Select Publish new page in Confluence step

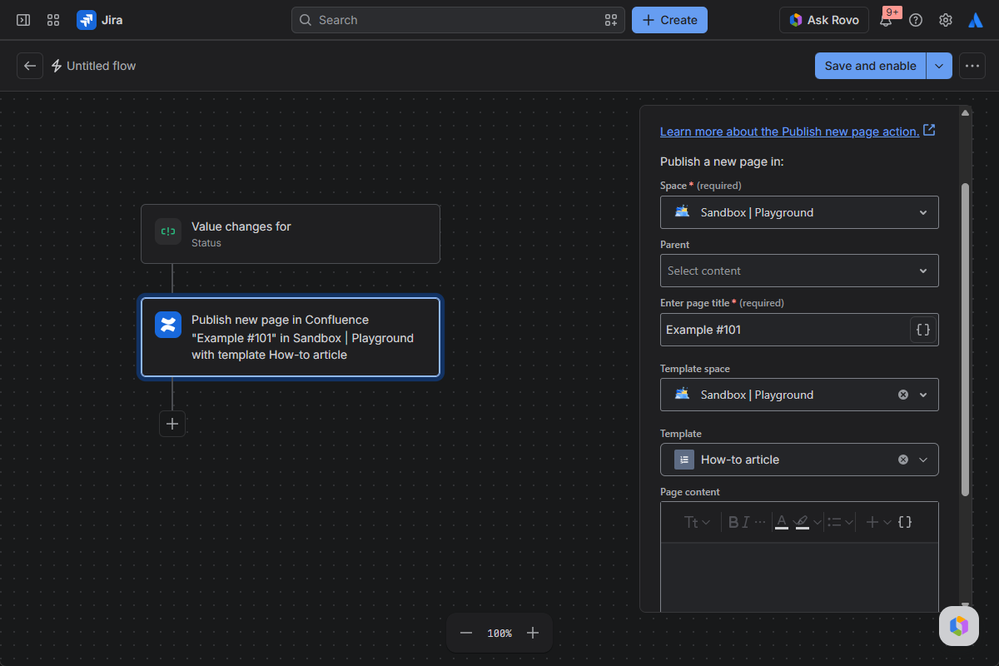tap(291, 337)
